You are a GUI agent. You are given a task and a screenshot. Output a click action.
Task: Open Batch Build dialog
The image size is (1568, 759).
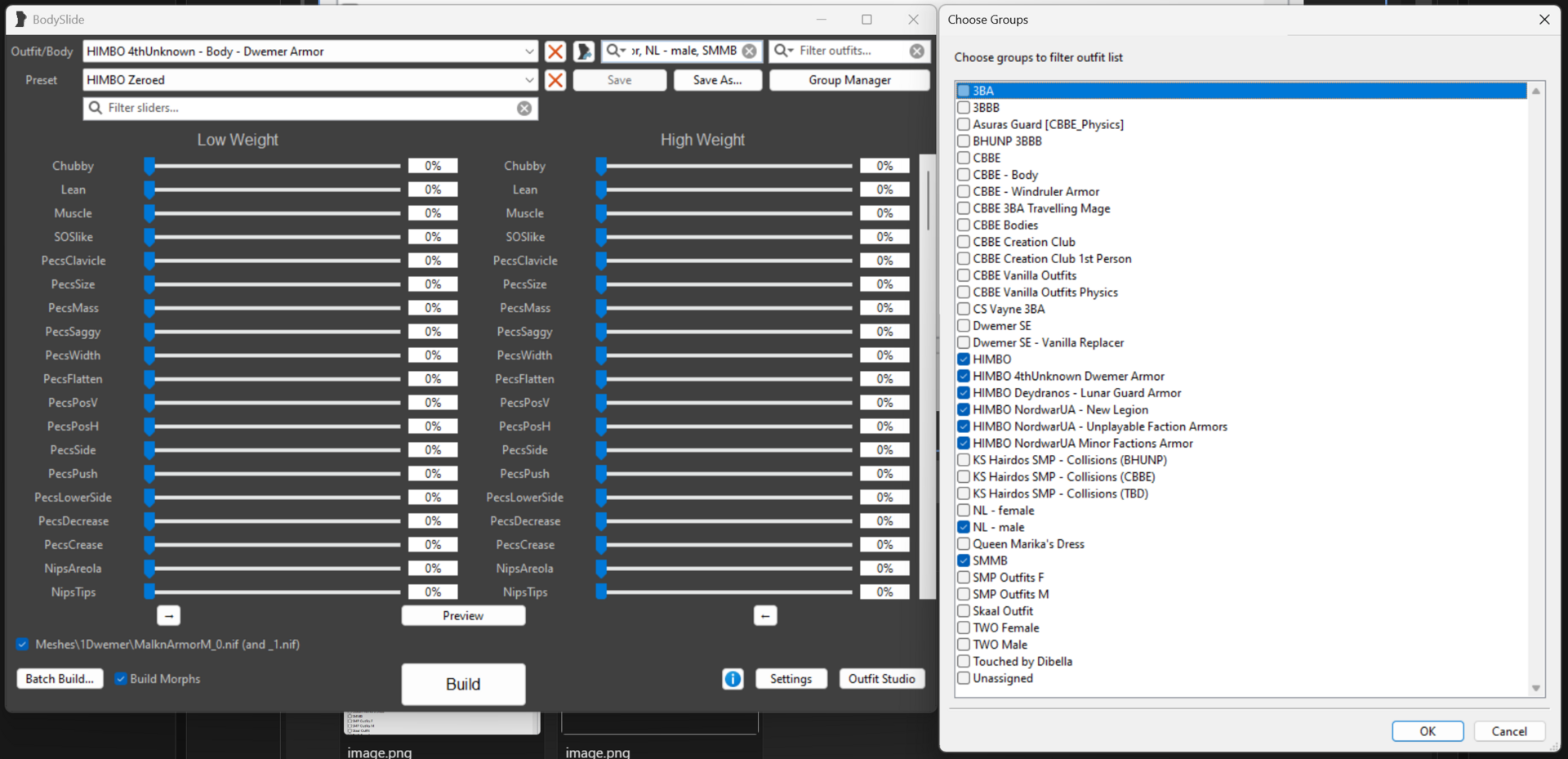click(x=60, y=679)
